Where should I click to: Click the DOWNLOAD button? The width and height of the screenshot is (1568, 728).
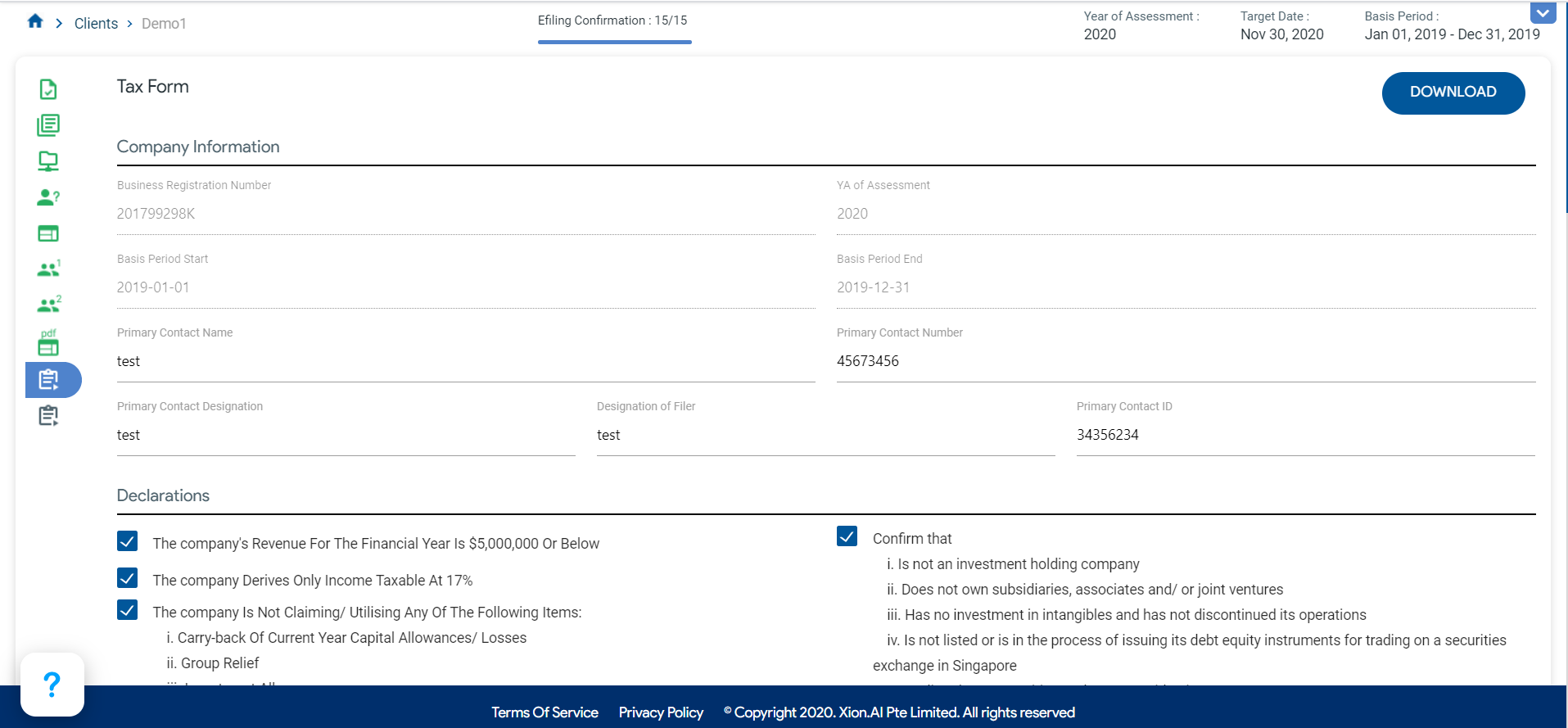click(x=1453, y=93)
